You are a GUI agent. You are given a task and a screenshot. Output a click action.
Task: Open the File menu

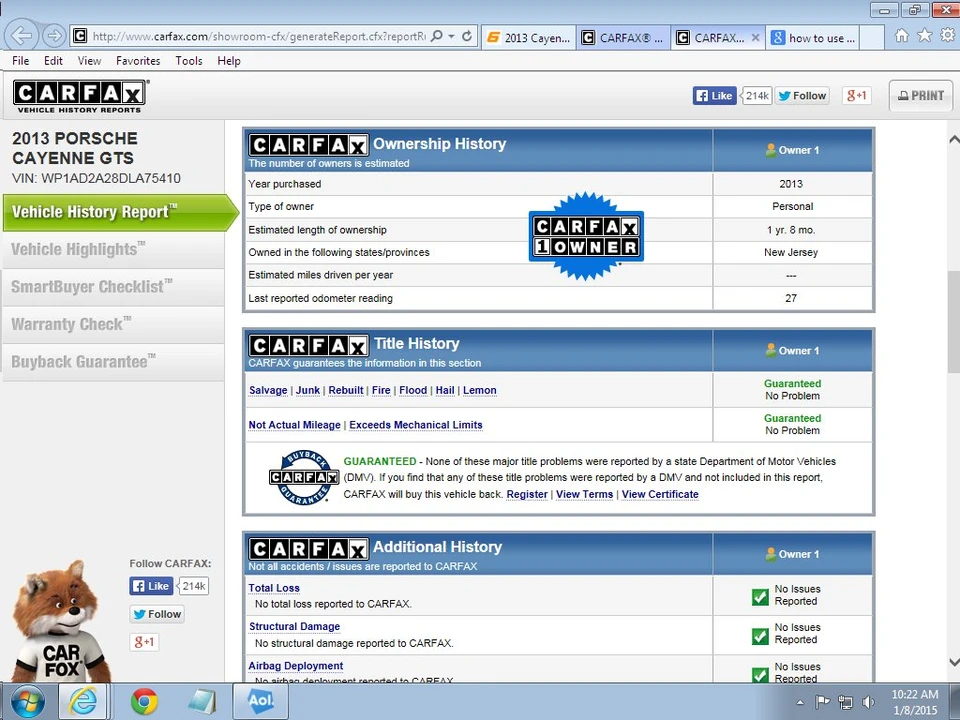[x=20, y=61]
